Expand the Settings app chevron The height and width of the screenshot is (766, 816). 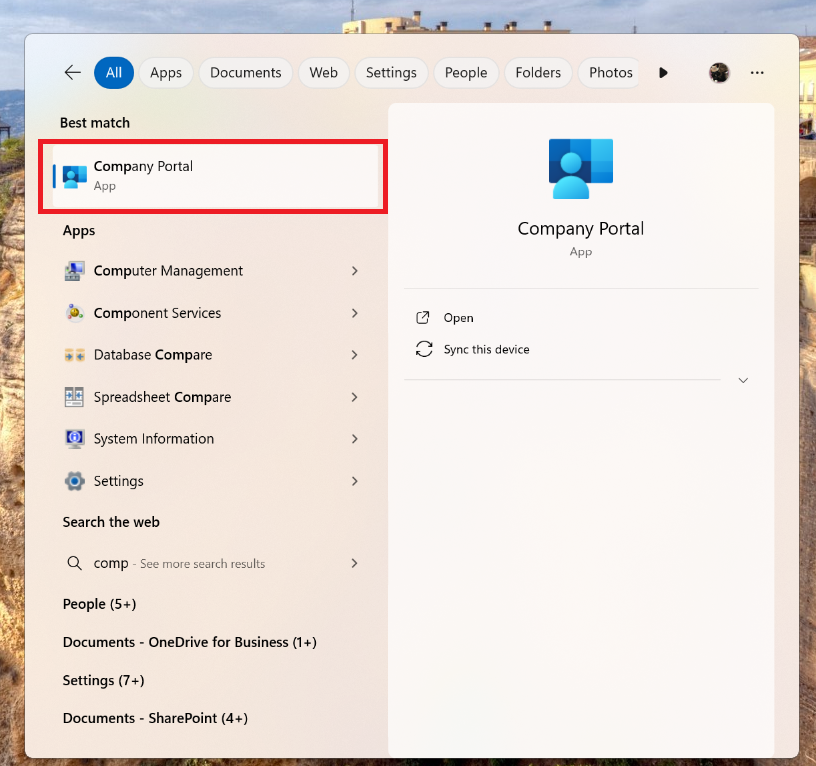[x=354, y=481]
